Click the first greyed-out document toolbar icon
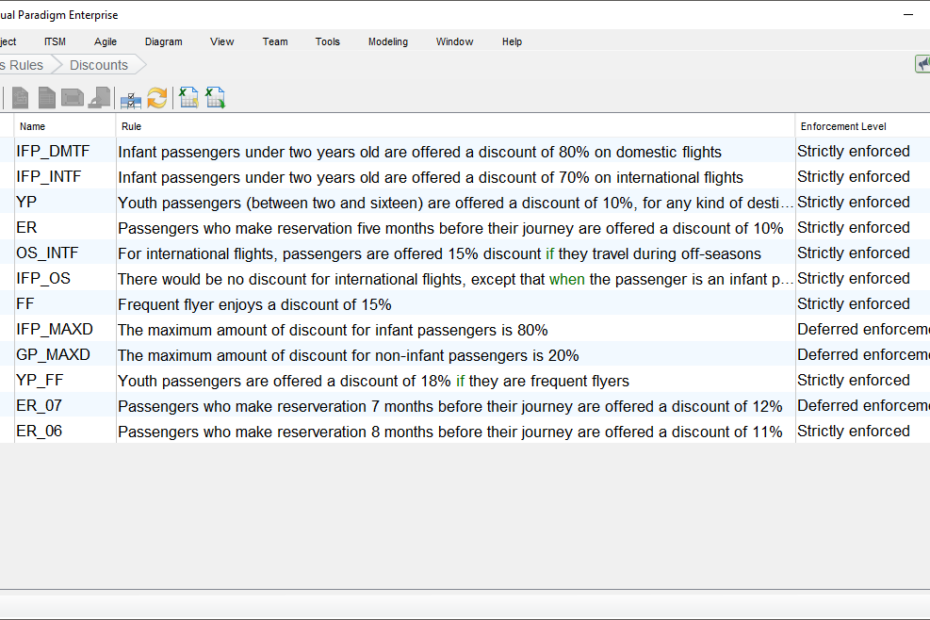This screenshot has height=620, width=930. (x=20, y=98)
